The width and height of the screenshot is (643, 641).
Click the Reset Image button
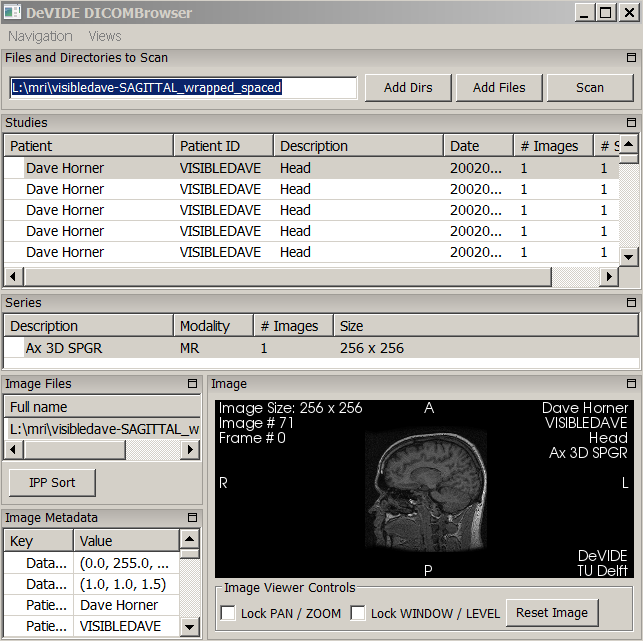pyautogui.click(x=552, y=613)
